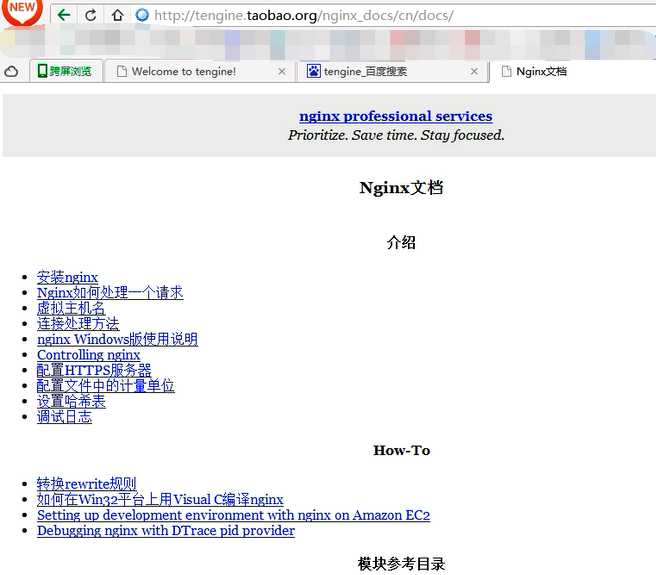Viewport: 656px width, 575px height.
Task: Open 虚拟主机名 link
Action: point(71,308)
